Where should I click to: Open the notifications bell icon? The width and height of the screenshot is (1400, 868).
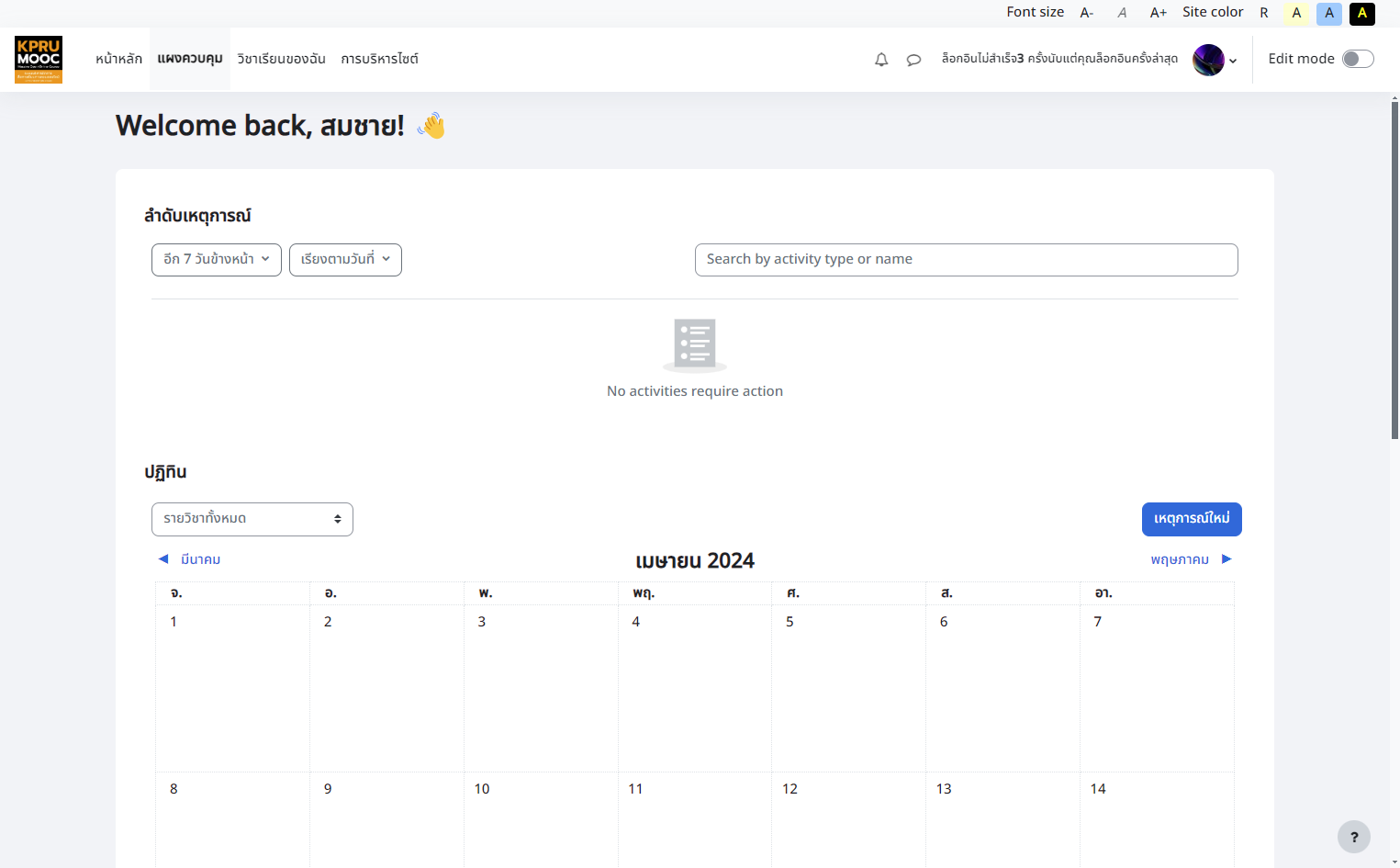pos(881,60)
